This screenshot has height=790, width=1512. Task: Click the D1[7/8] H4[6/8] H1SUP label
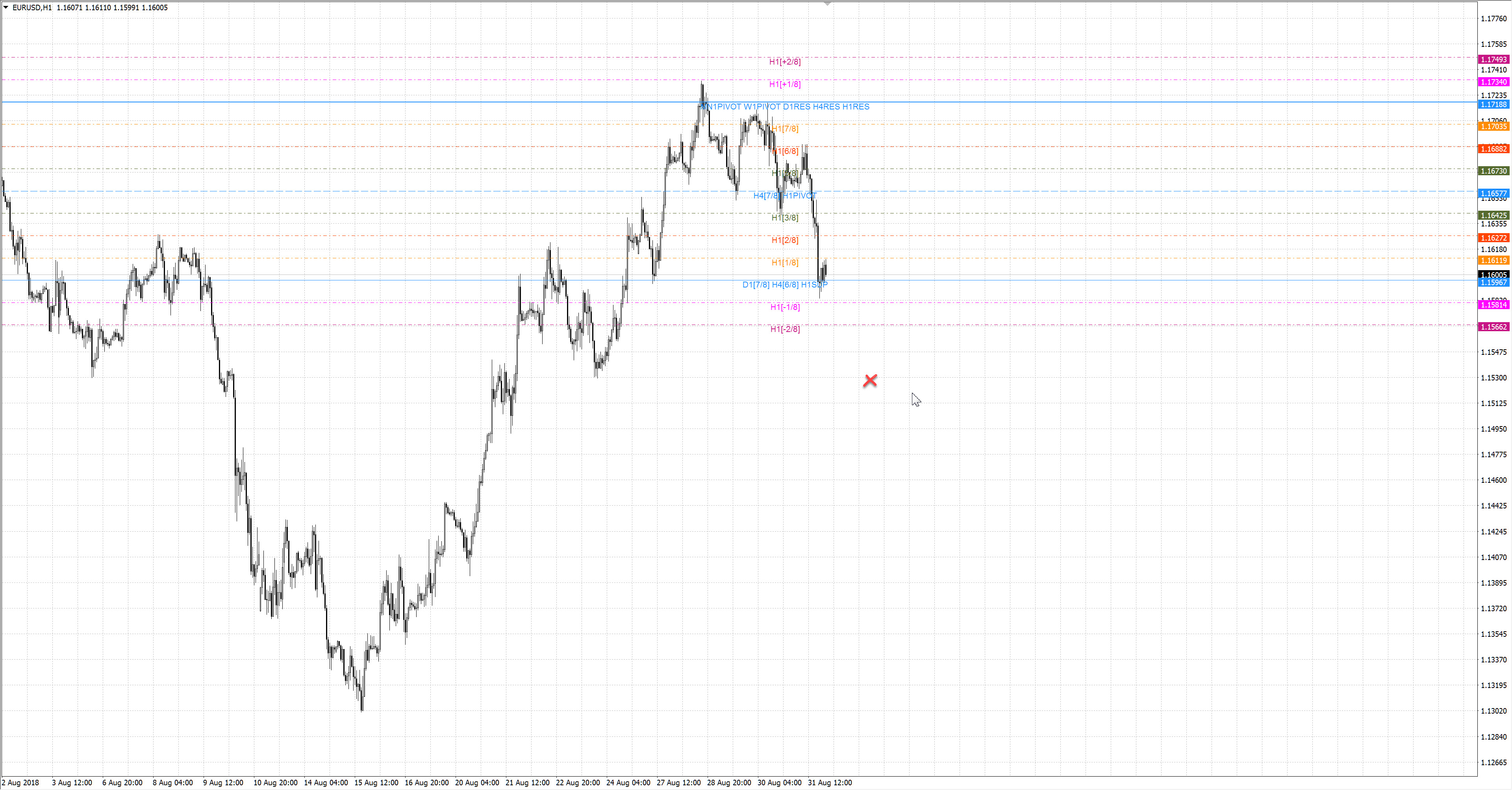point(785,285)
